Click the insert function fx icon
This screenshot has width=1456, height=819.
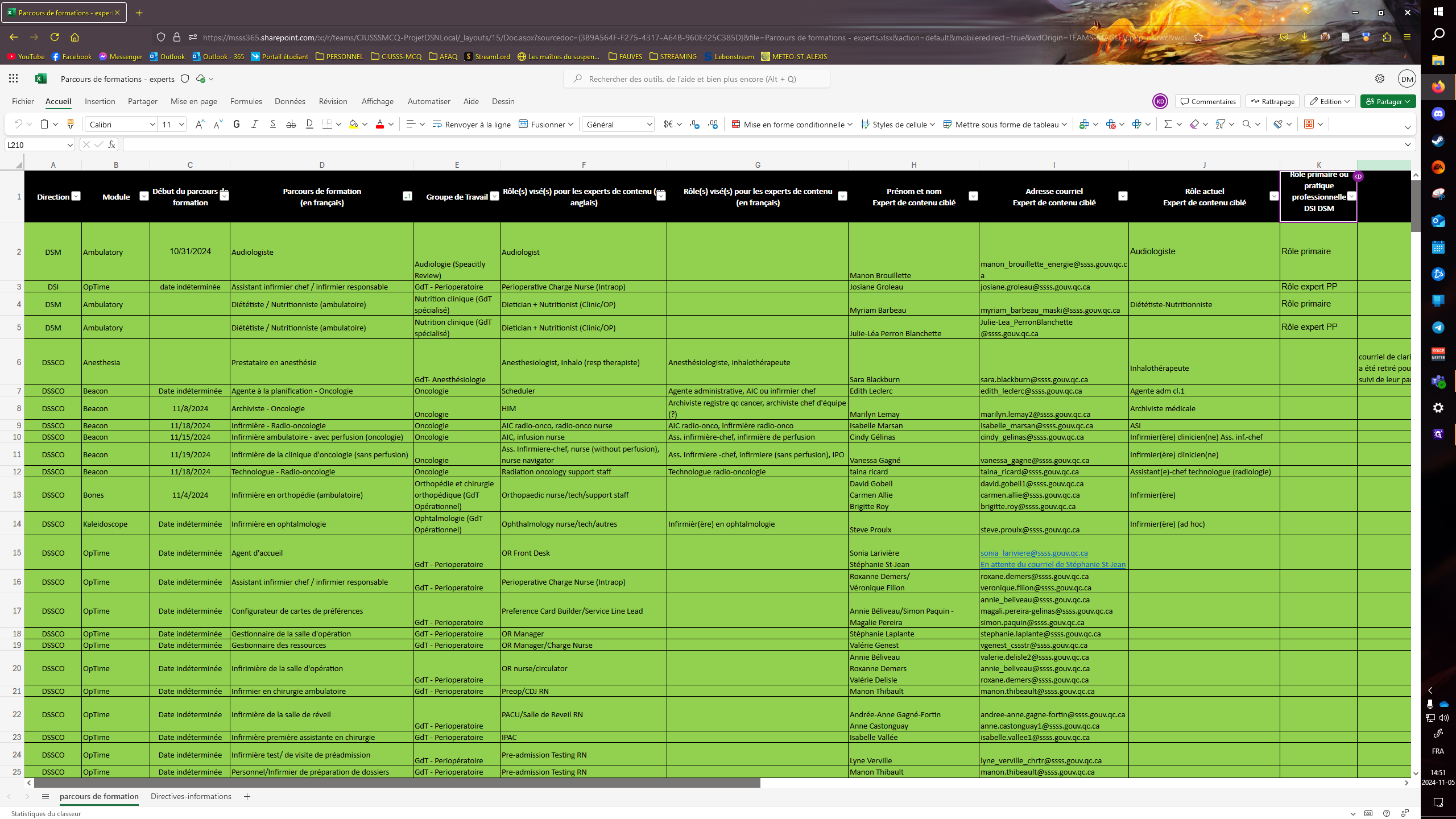tap(111, 144)
